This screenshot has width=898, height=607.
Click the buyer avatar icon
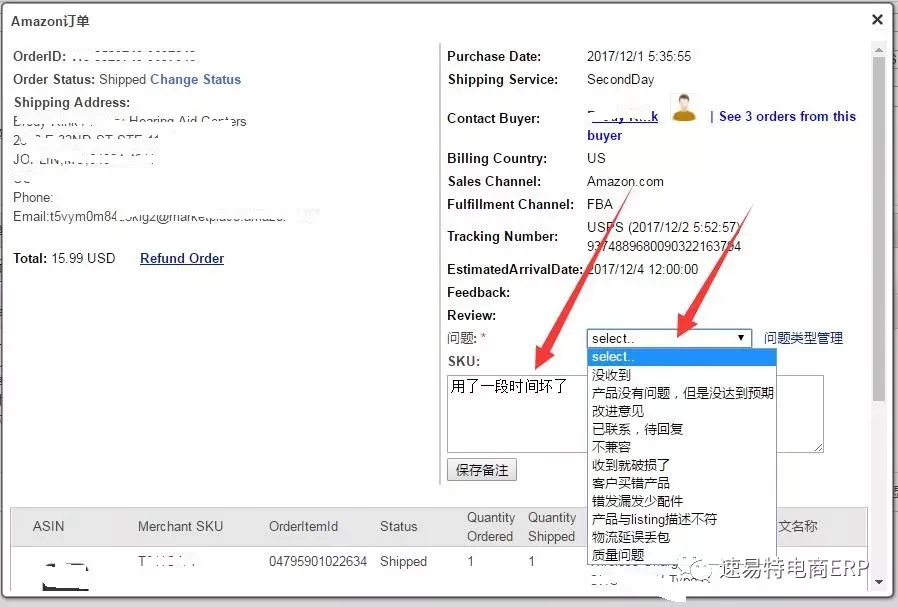tap(684, 108)
